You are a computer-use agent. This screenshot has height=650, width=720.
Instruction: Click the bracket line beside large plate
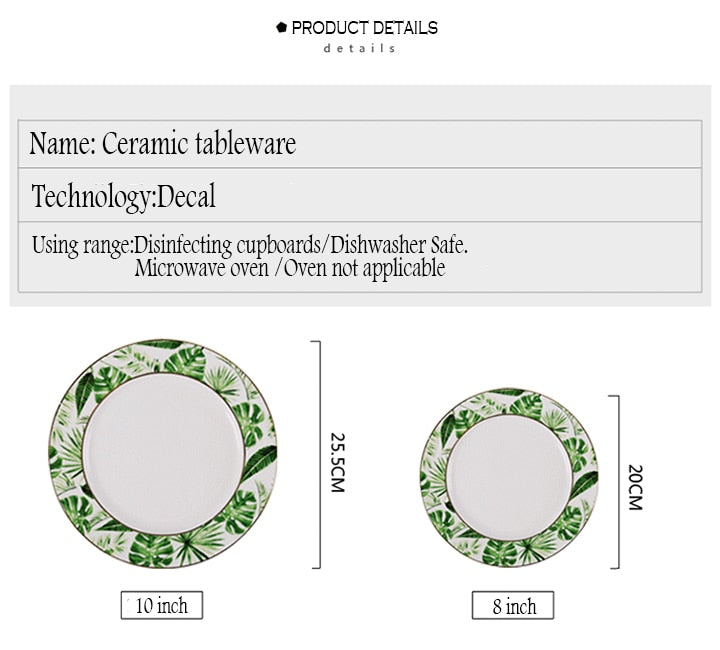click(x=317, y=455)
